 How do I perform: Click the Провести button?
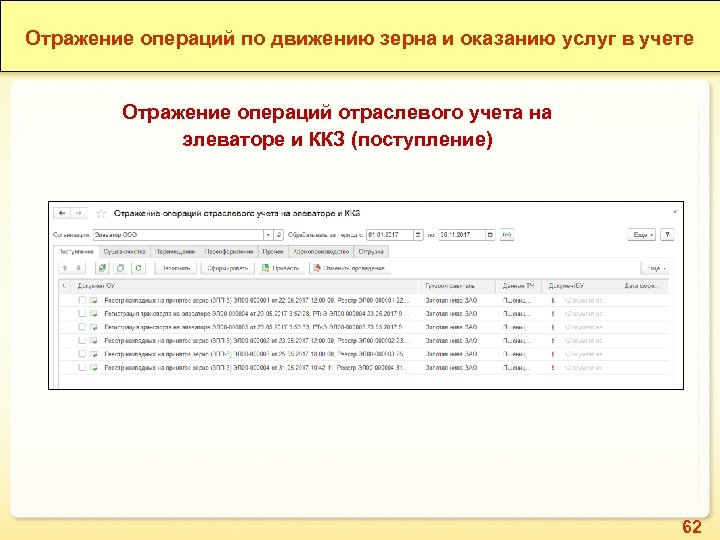[281, 268]
